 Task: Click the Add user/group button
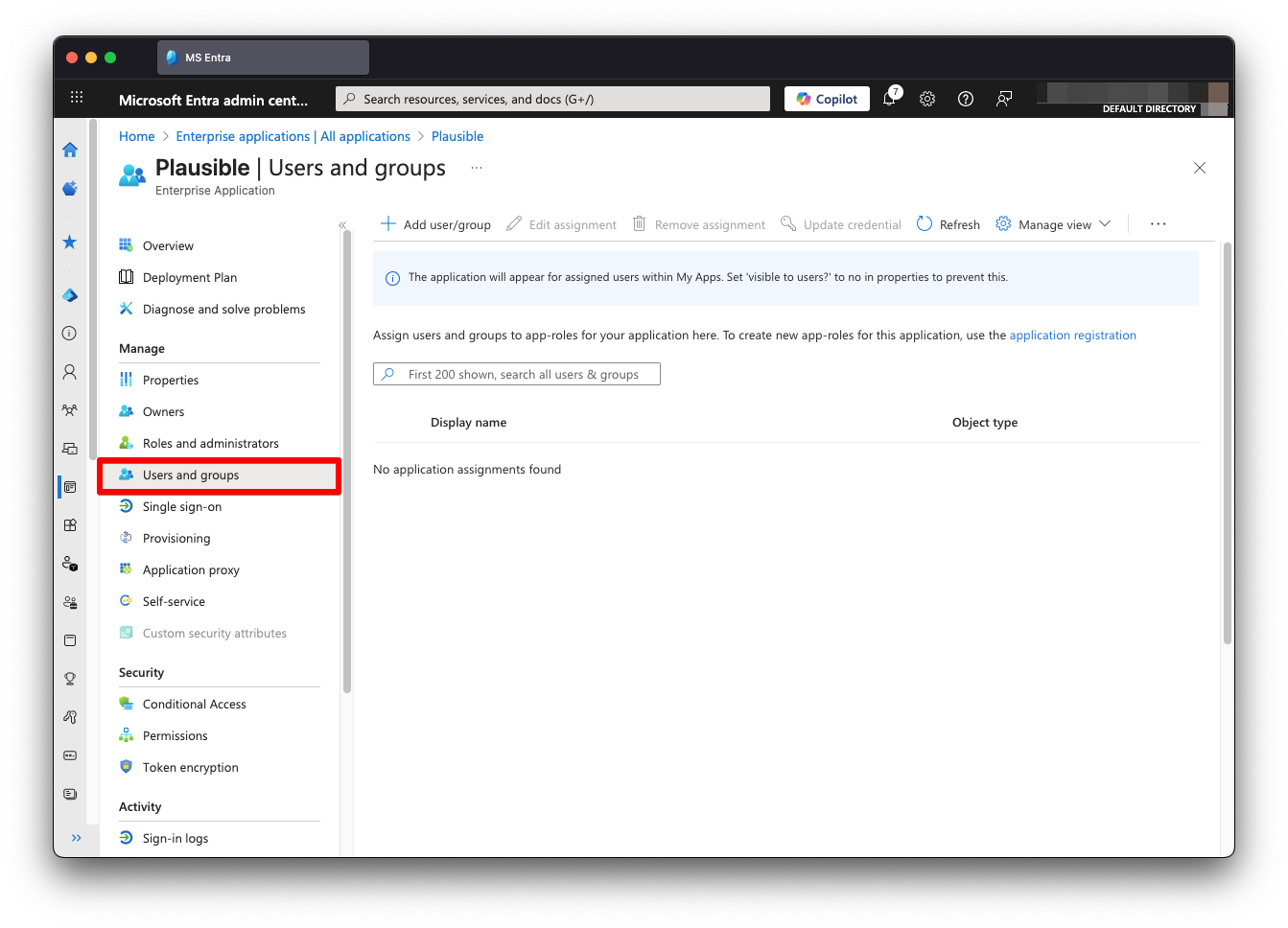coord(434,223)
